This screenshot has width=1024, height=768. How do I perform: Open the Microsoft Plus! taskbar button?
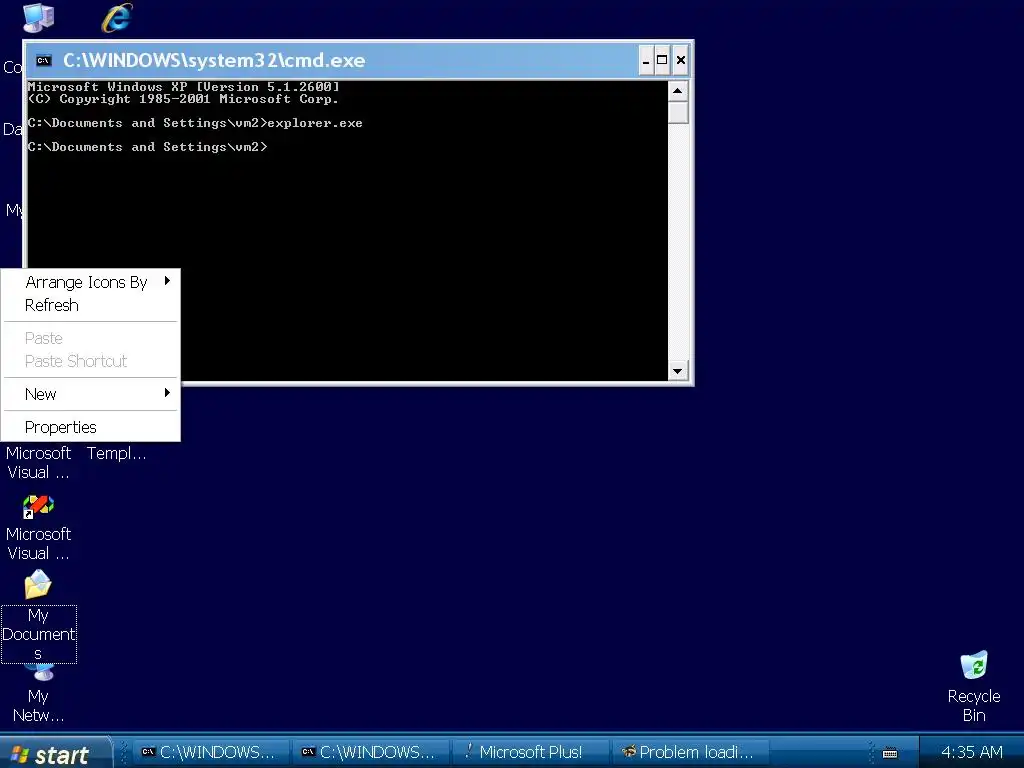coord(530,752)
